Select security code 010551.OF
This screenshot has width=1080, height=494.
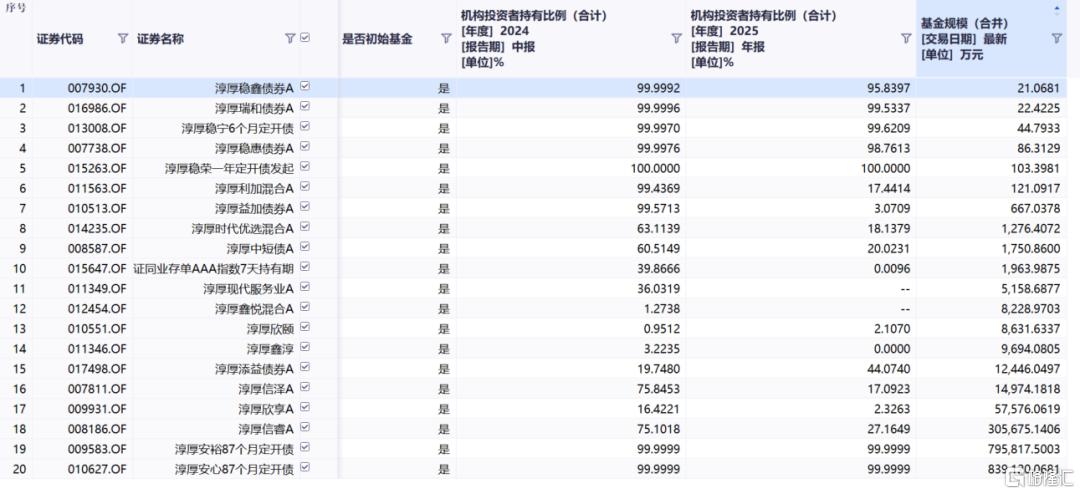[97, 329]
